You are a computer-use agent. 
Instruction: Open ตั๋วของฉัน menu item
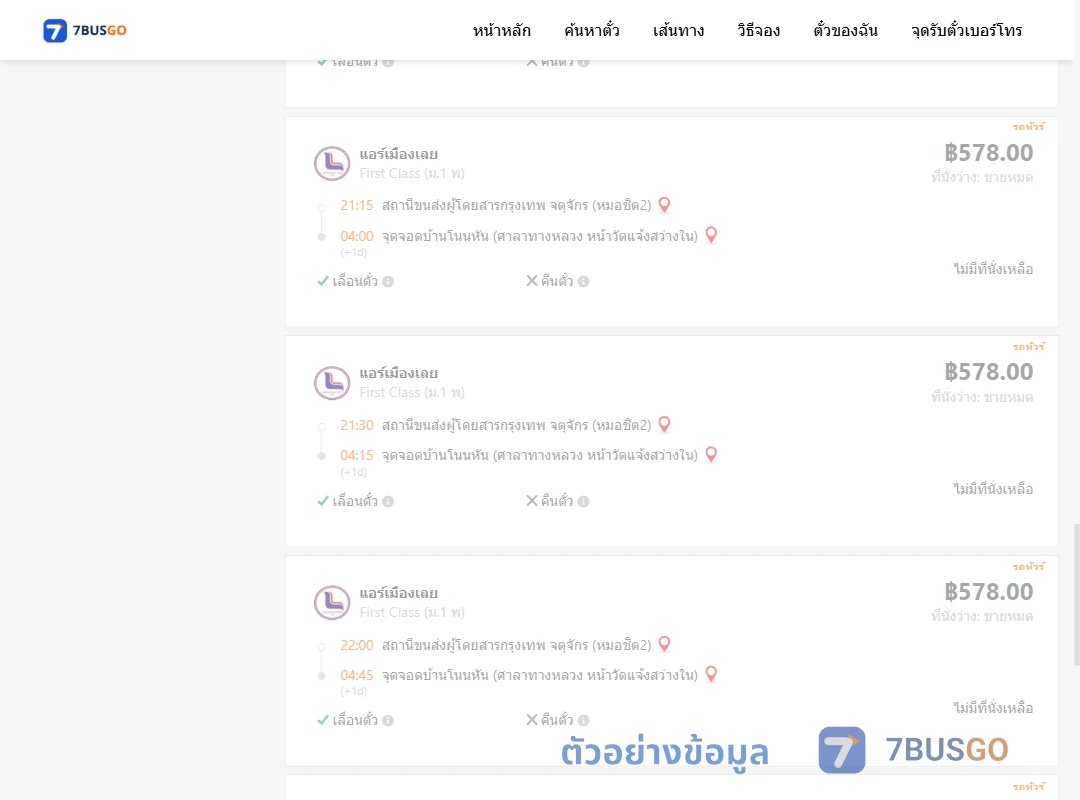(x=845, y=30)
